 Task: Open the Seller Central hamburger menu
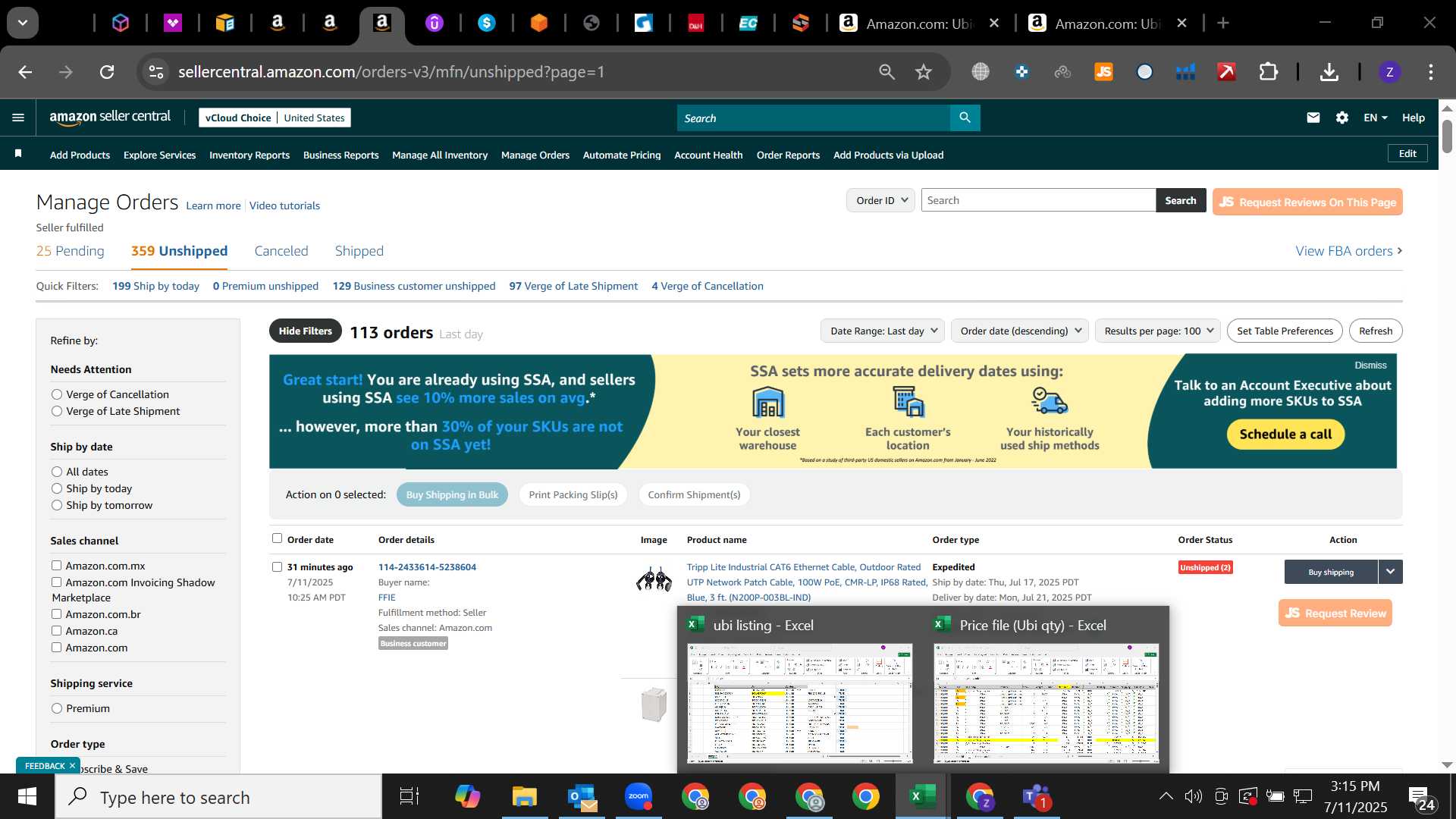click(18, 118)
